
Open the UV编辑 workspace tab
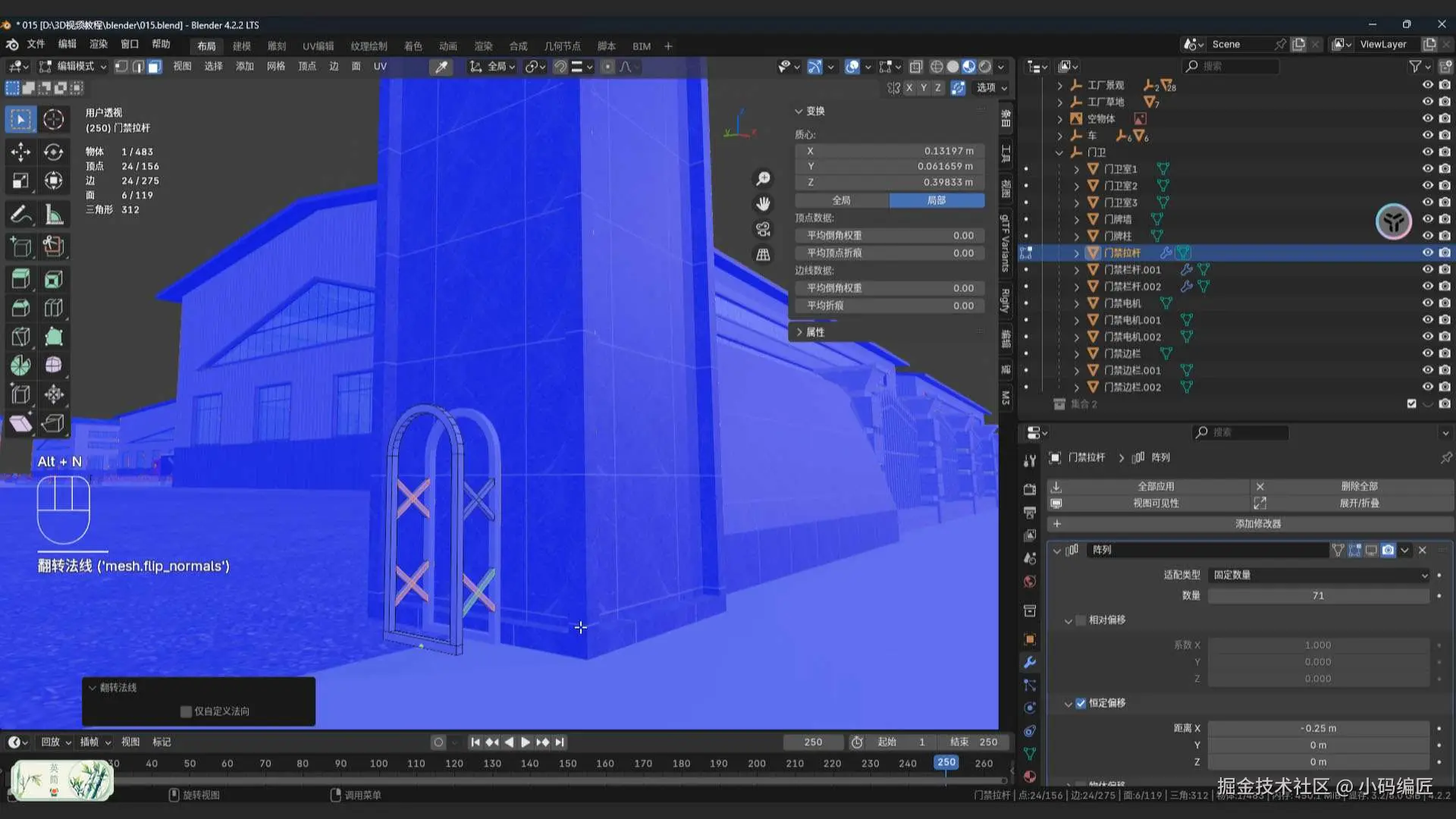coord(318,46)
